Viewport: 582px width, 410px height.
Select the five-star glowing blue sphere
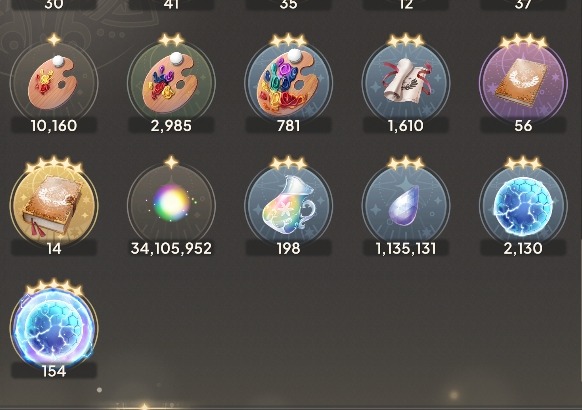point(54,328)
